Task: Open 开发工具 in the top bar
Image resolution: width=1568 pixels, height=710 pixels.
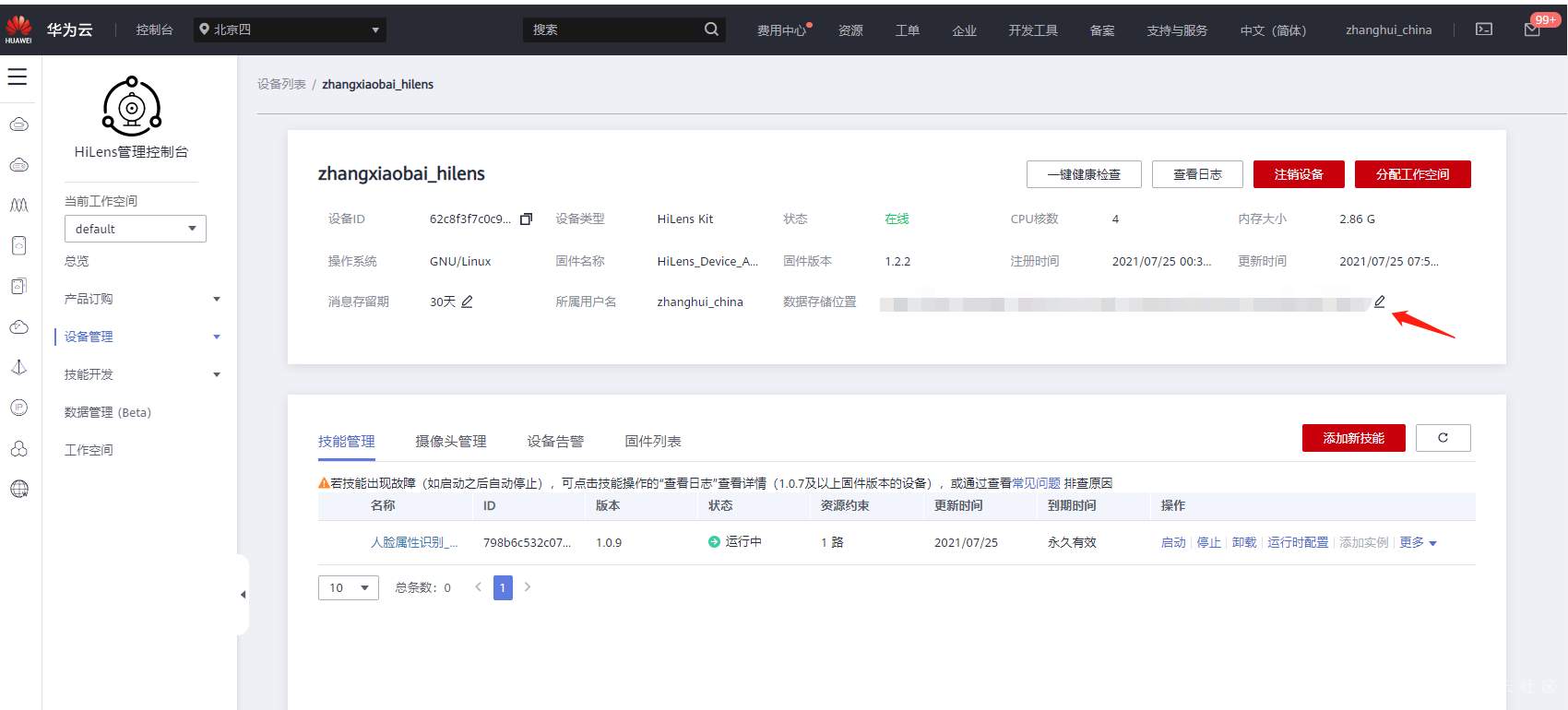Action: click(1033, 30)
